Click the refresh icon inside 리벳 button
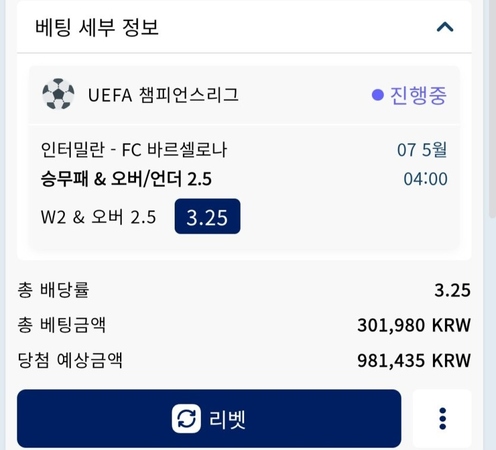 (x=186, y=418)
